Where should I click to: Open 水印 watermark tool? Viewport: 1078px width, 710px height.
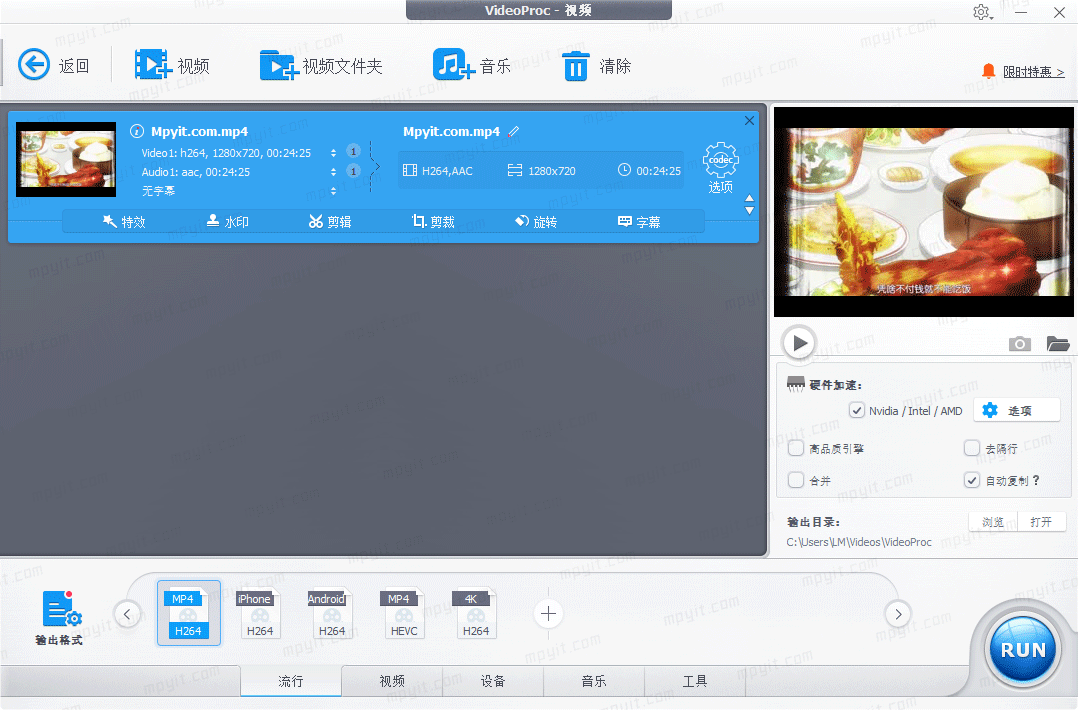click(228, 221)
